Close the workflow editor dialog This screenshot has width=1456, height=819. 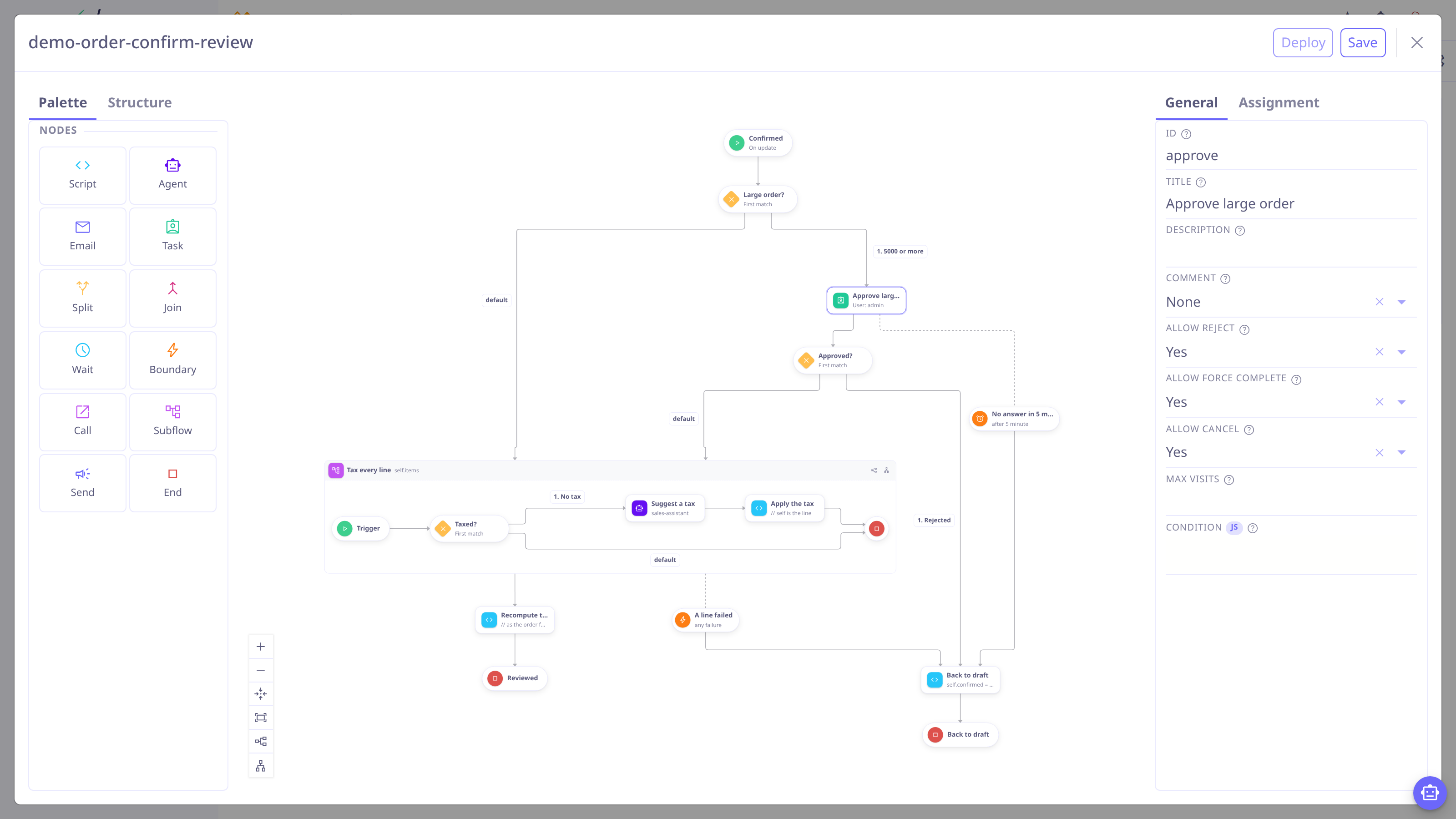[x=1416, y=42]
